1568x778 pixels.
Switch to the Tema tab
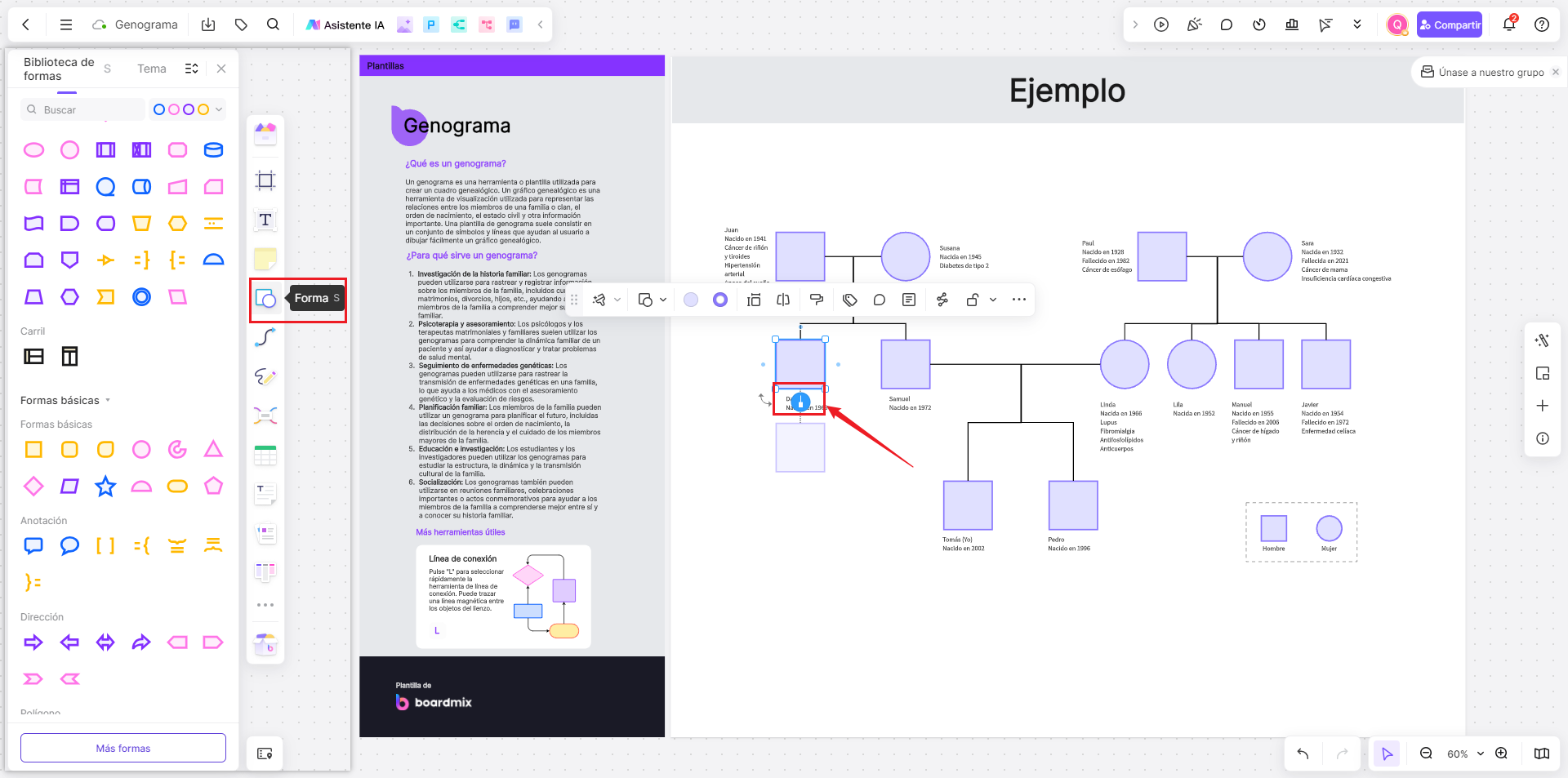point(152,69)
